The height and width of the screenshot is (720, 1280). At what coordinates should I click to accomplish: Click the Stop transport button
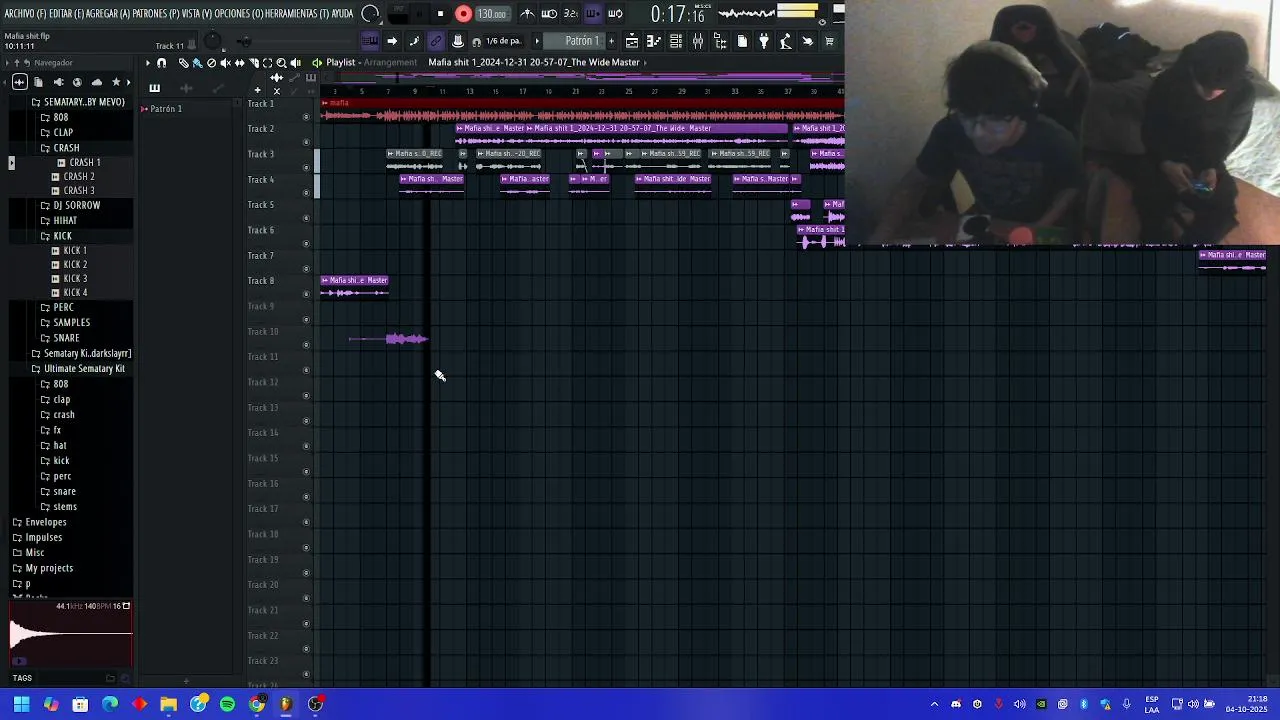pos(440,14)
